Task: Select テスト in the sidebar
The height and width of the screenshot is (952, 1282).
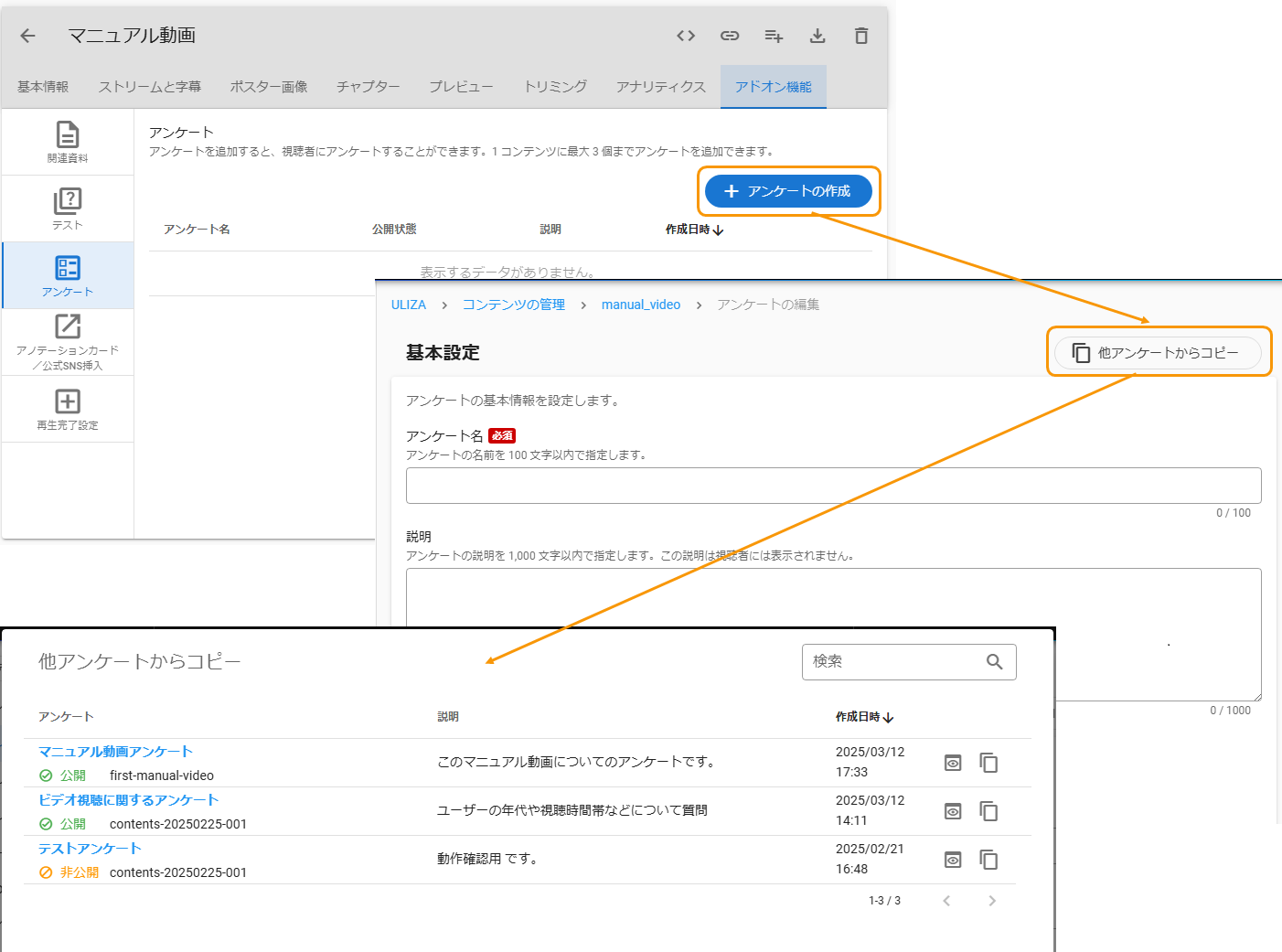Action: coord(68,209)
